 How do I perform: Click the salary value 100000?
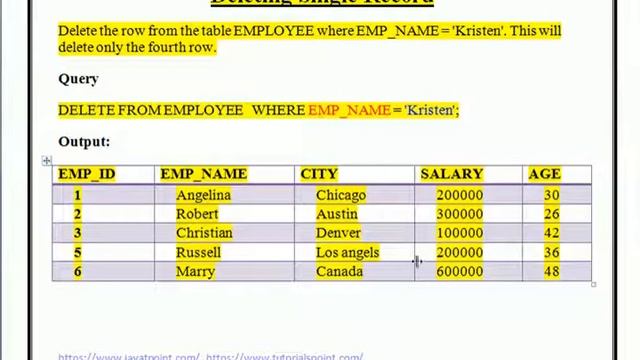click(460, 233)
